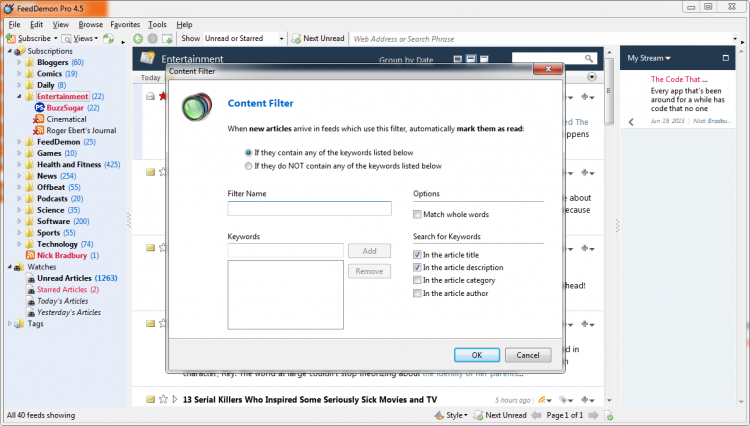The width and height of the screenshot is (750, 426).
Task: Select Today's Articles watch
Action: (63, 301)
